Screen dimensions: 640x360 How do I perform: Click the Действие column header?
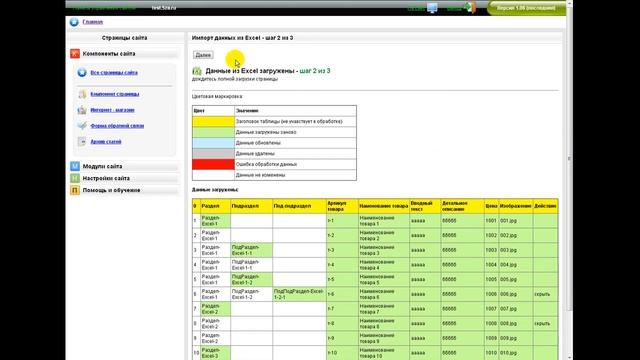pyautogui.click(x=545, y=206)
